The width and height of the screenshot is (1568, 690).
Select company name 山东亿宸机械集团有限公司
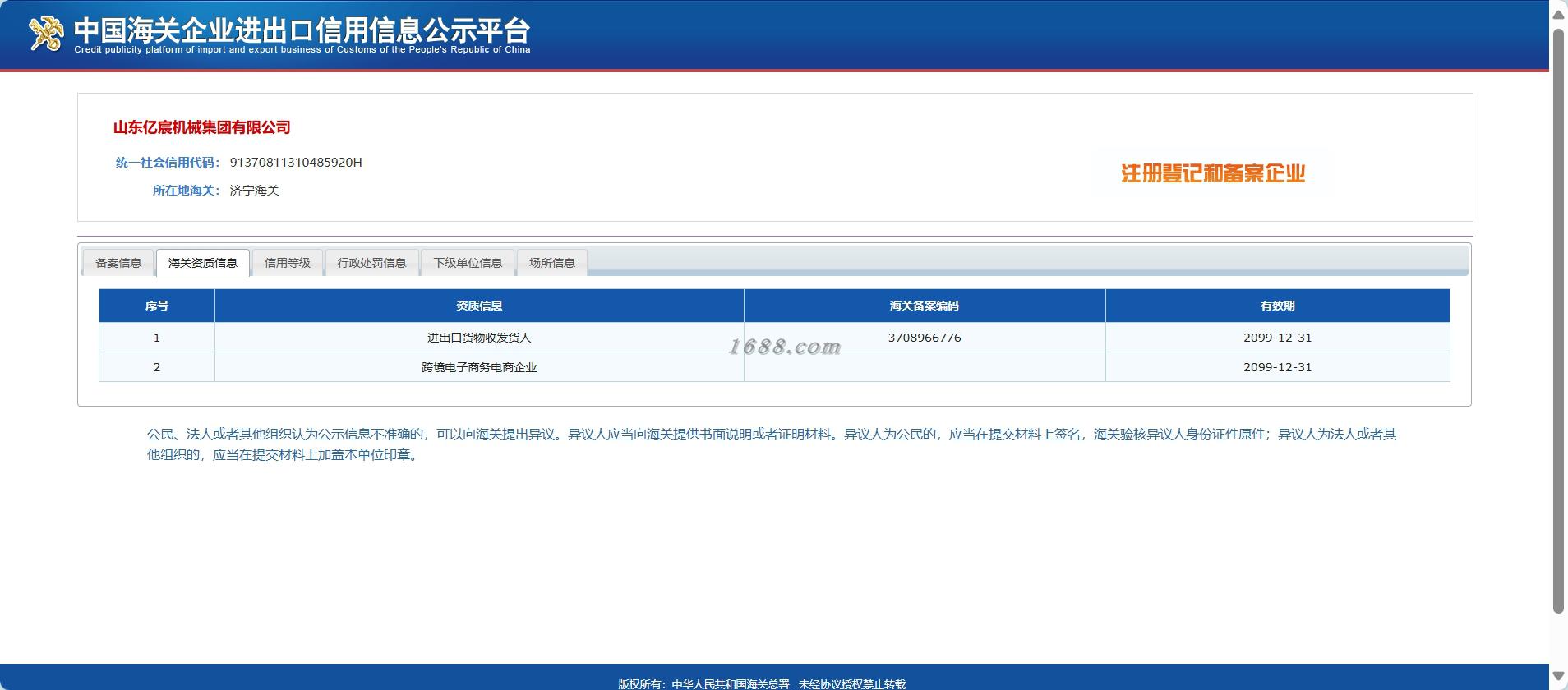(x=202, y=127)
